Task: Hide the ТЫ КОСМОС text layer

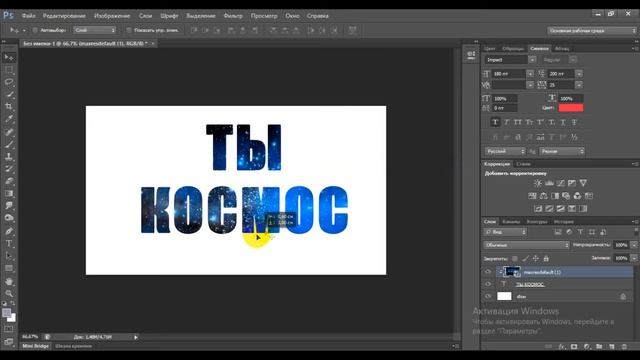Action: tap(488, 284)
